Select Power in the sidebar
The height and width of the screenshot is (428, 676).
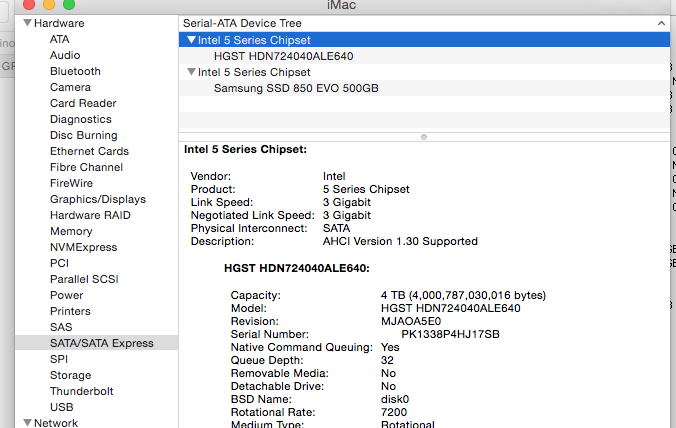pos(66,295)
